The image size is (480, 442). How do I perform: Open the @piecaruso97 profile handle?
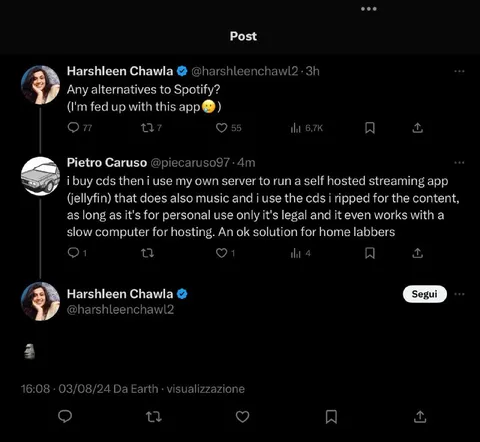tap(190, 163)
